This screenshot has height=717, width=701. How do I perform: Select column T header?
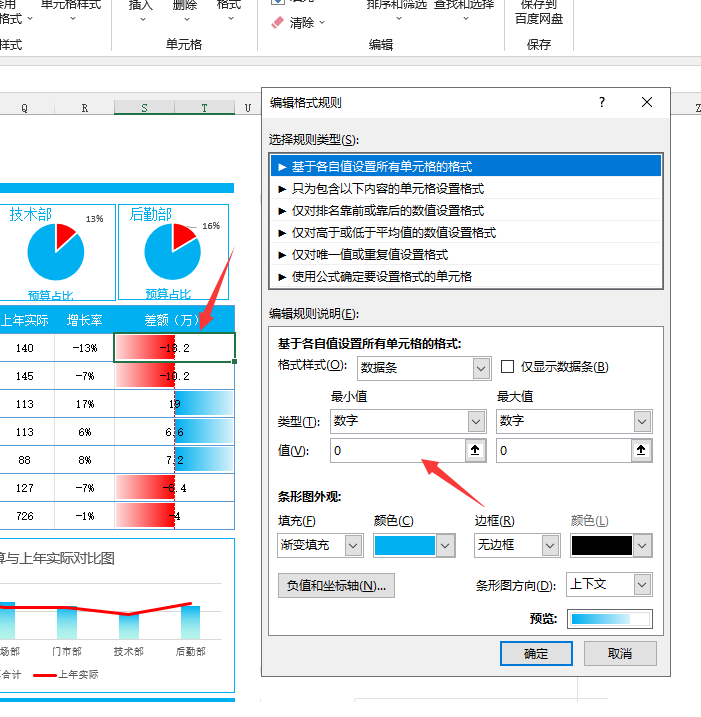coord(204,108)
